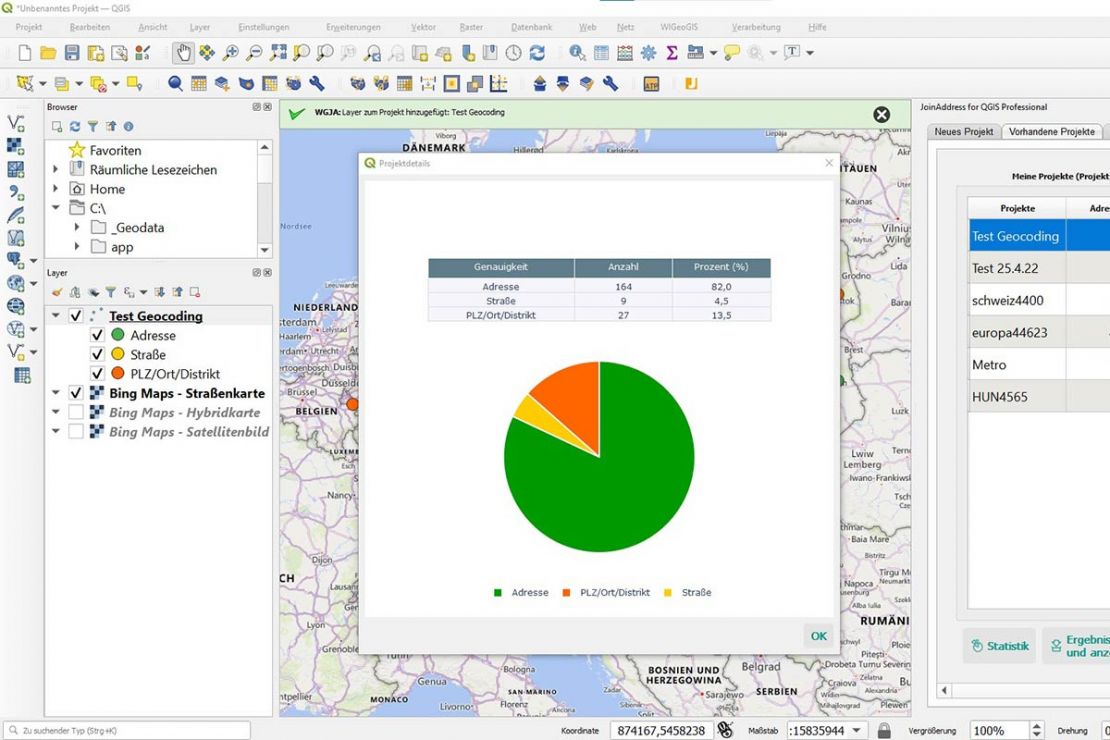Uncheck the Straße category checkbox
This screenshot has width=1110, height=740.
pyautogui.click(x=98, y=354)
